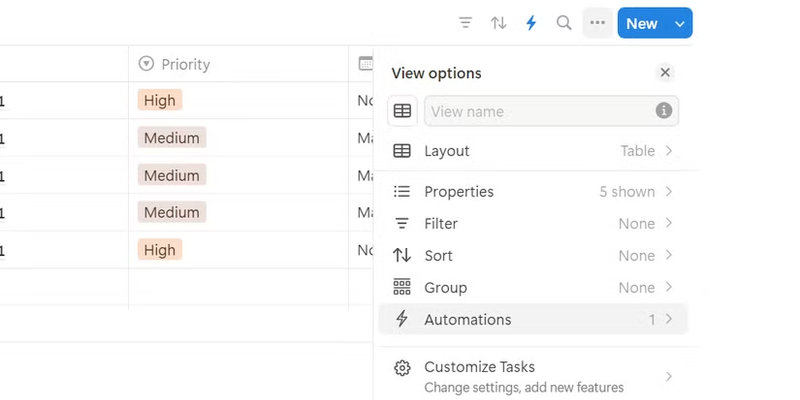Screen dimensions: 800x400
Task: Expand the dropdown arrow next to New
Action: point(680,23)
